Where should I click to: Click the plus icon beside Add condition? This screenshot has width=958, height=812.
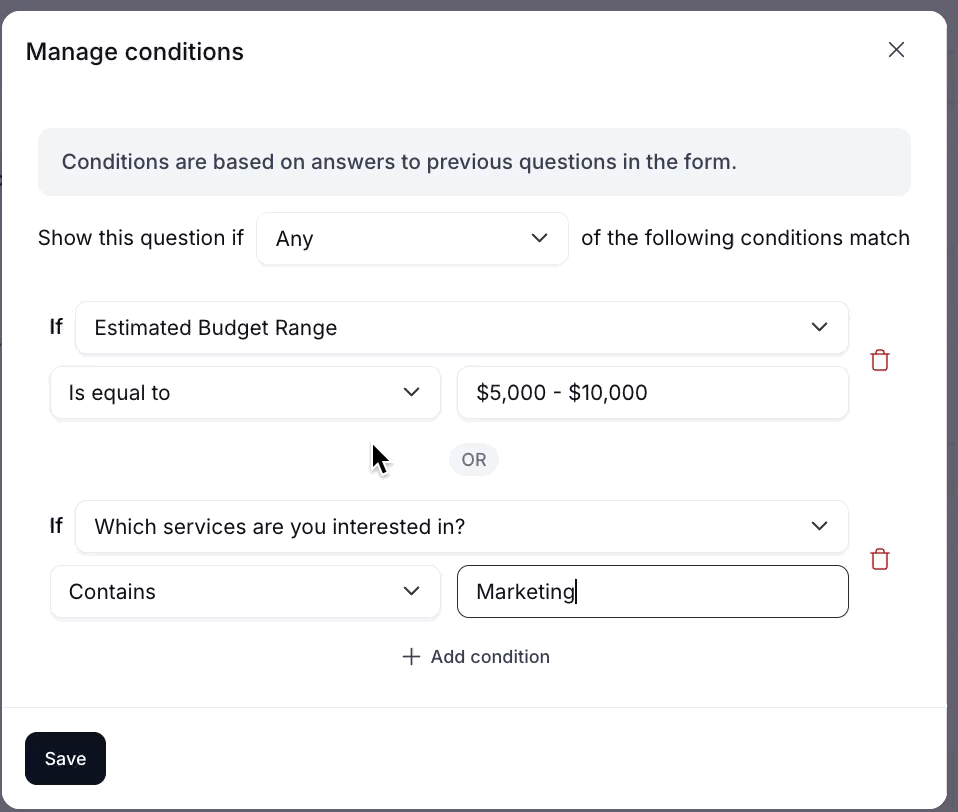410,657
